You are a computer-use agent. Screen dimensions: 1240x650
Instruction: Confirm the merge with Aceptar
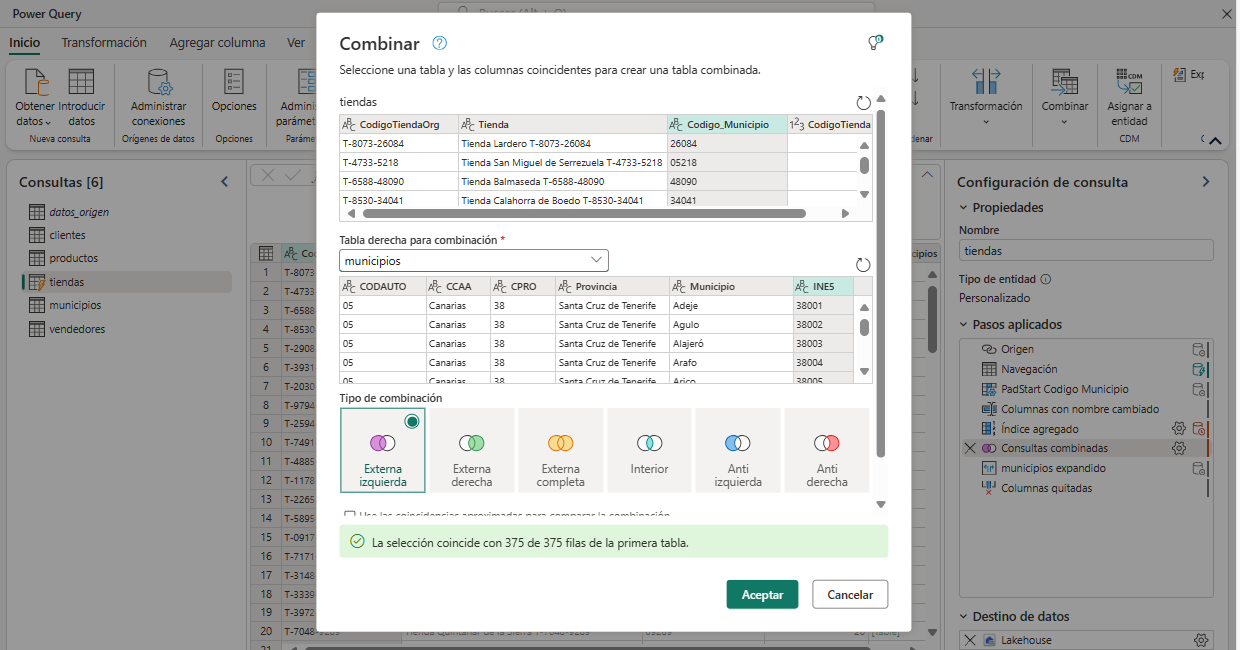(x=762, y=594)
